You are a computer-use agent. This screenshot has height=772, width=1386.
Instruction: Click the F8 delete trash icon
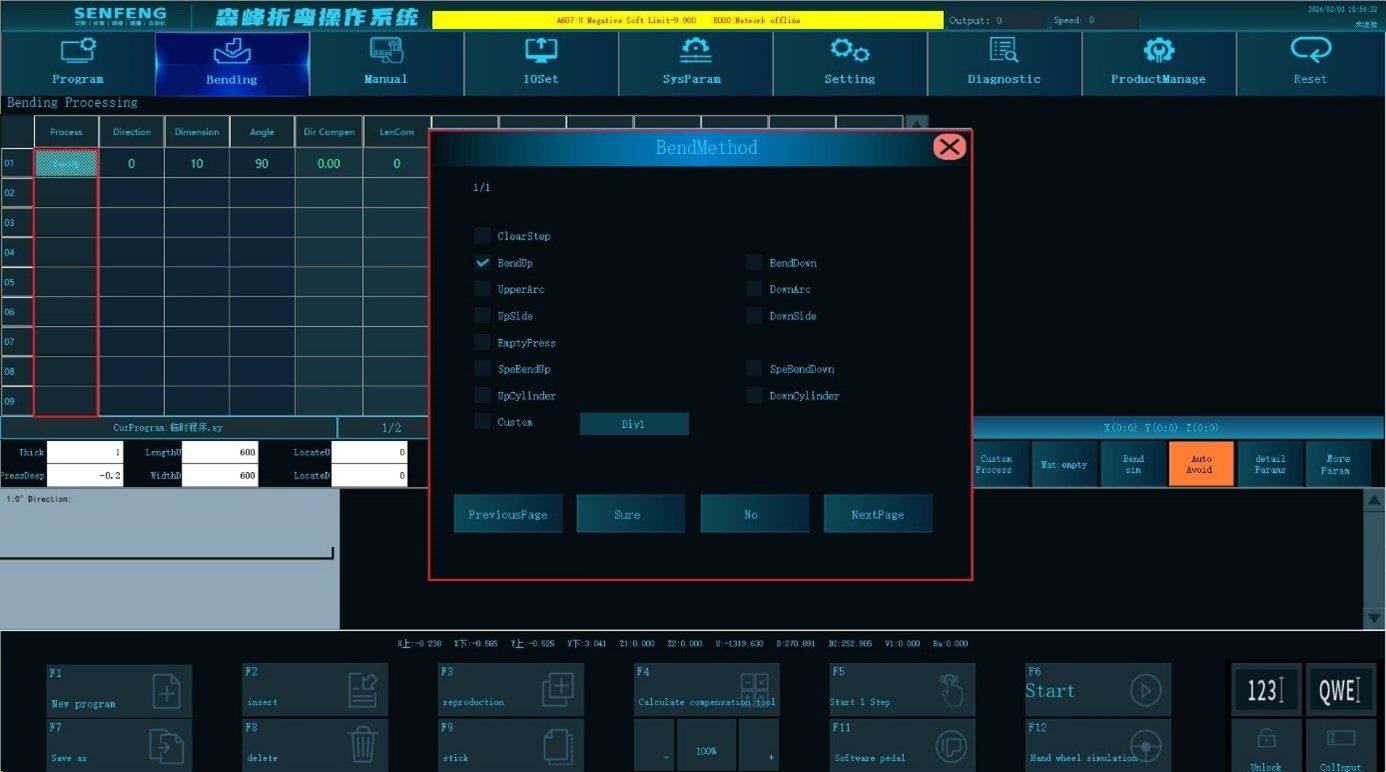[x=362, y=745]
